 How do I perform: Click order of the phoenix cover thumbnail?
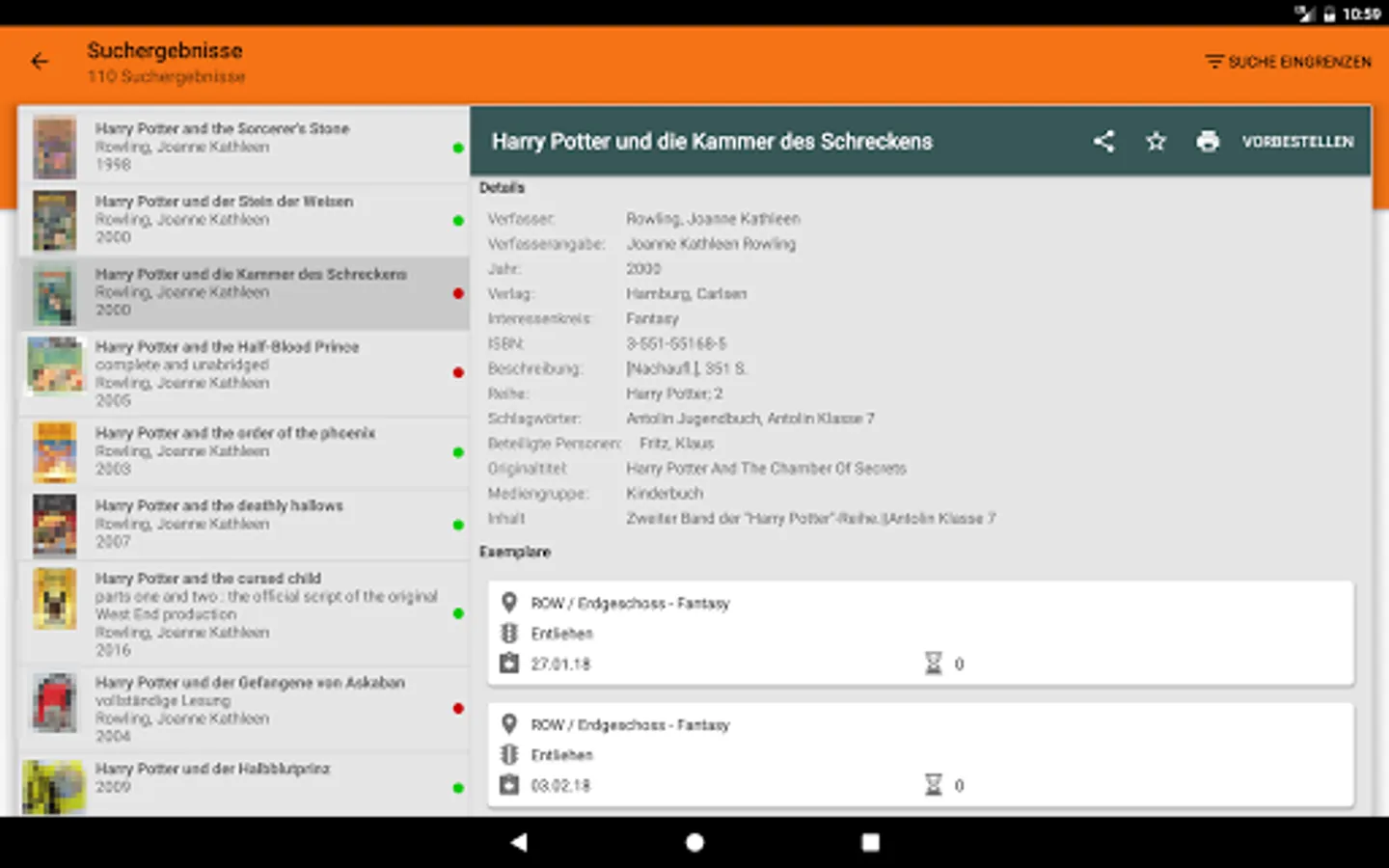(x=55, y=452)
